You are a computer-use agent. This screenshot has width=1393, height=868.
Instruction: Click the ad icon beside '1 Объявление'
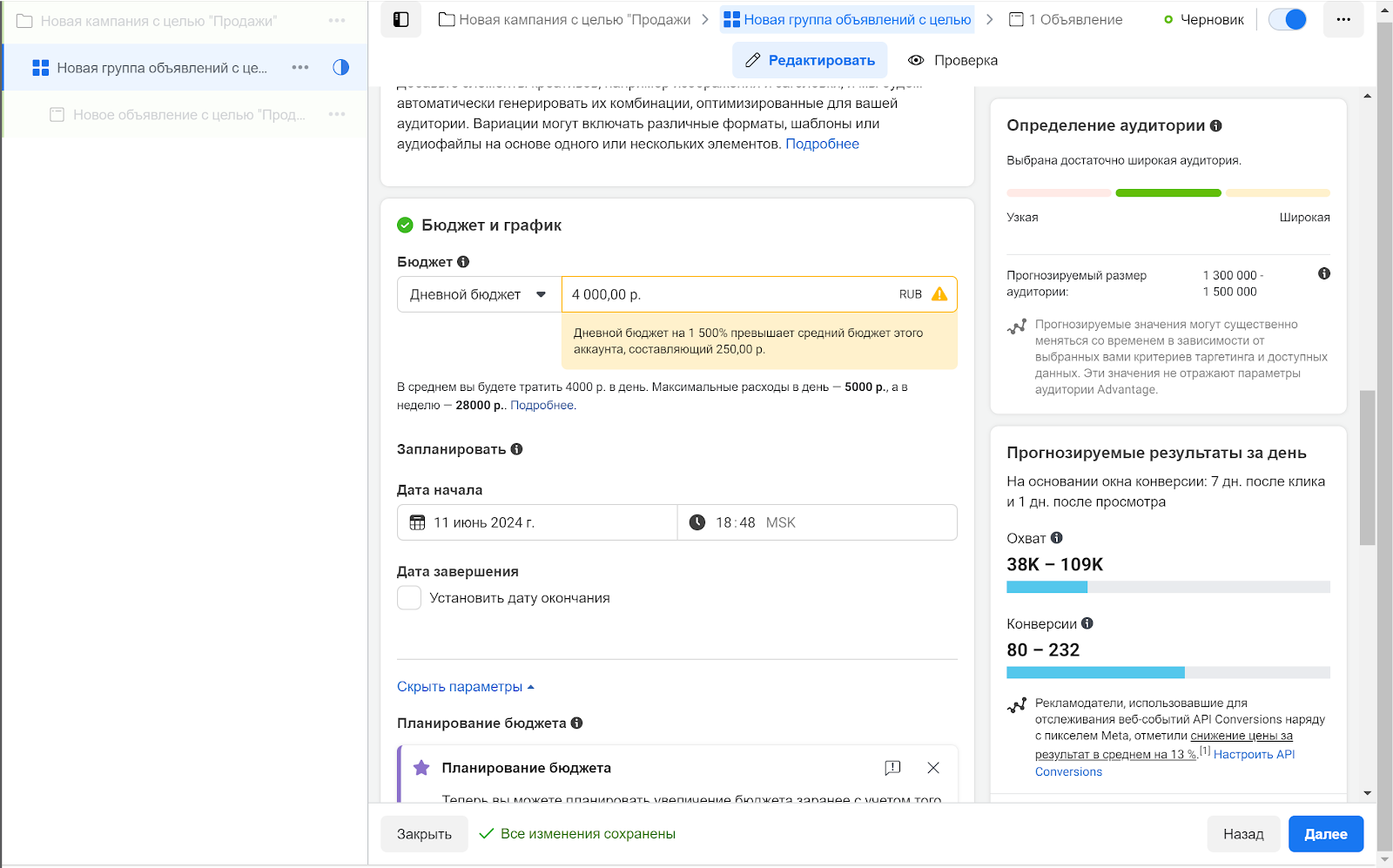[1016, 19]
